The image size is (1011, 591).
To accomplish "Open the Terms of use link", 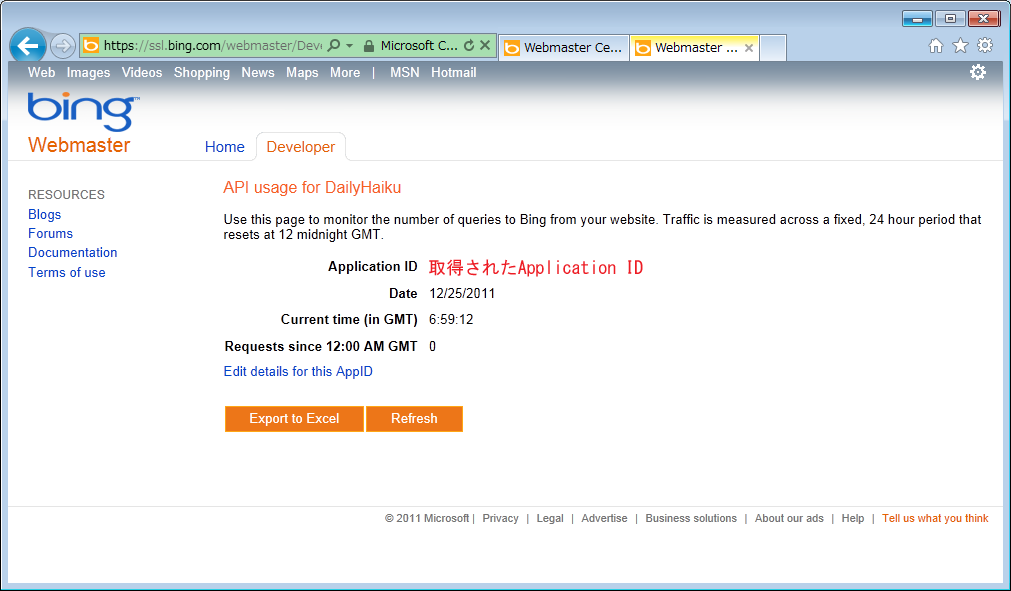I will pyautogui.click(x=66, y=273).
